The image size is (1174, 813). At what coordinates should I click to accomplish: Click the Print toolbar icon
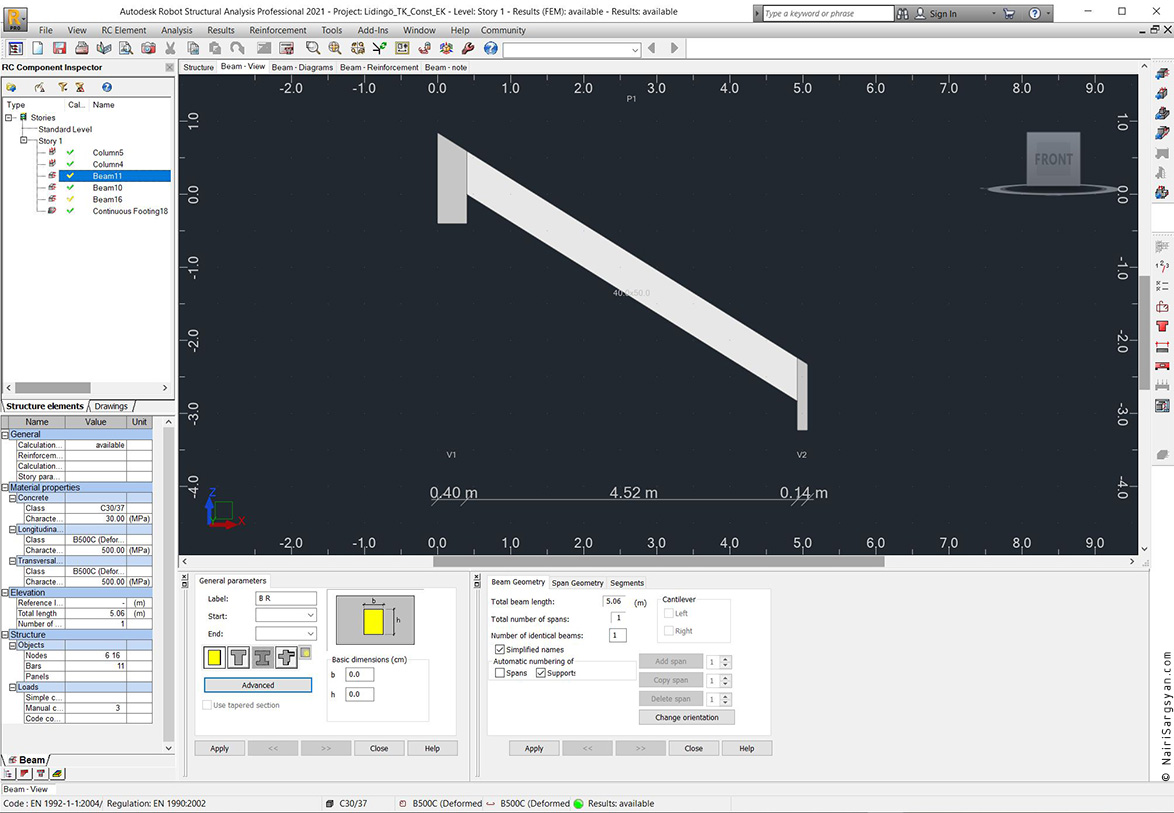[x=82, y=48]
